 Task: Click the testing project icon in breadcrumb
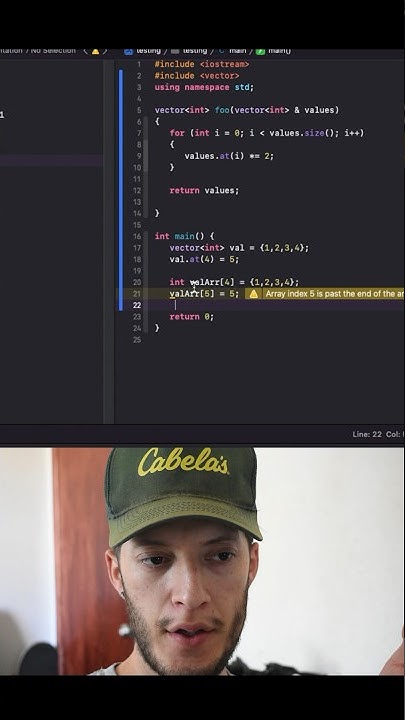129,51
